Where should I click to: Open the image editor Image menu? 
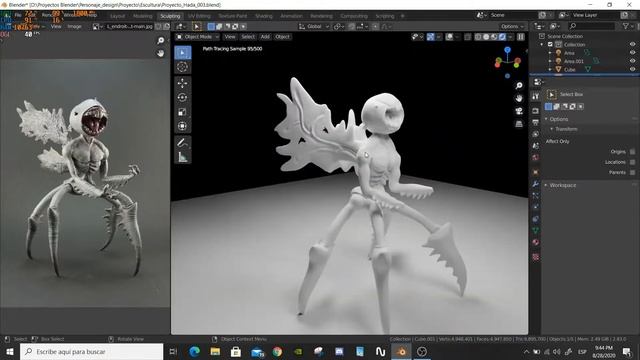point(74,27)
